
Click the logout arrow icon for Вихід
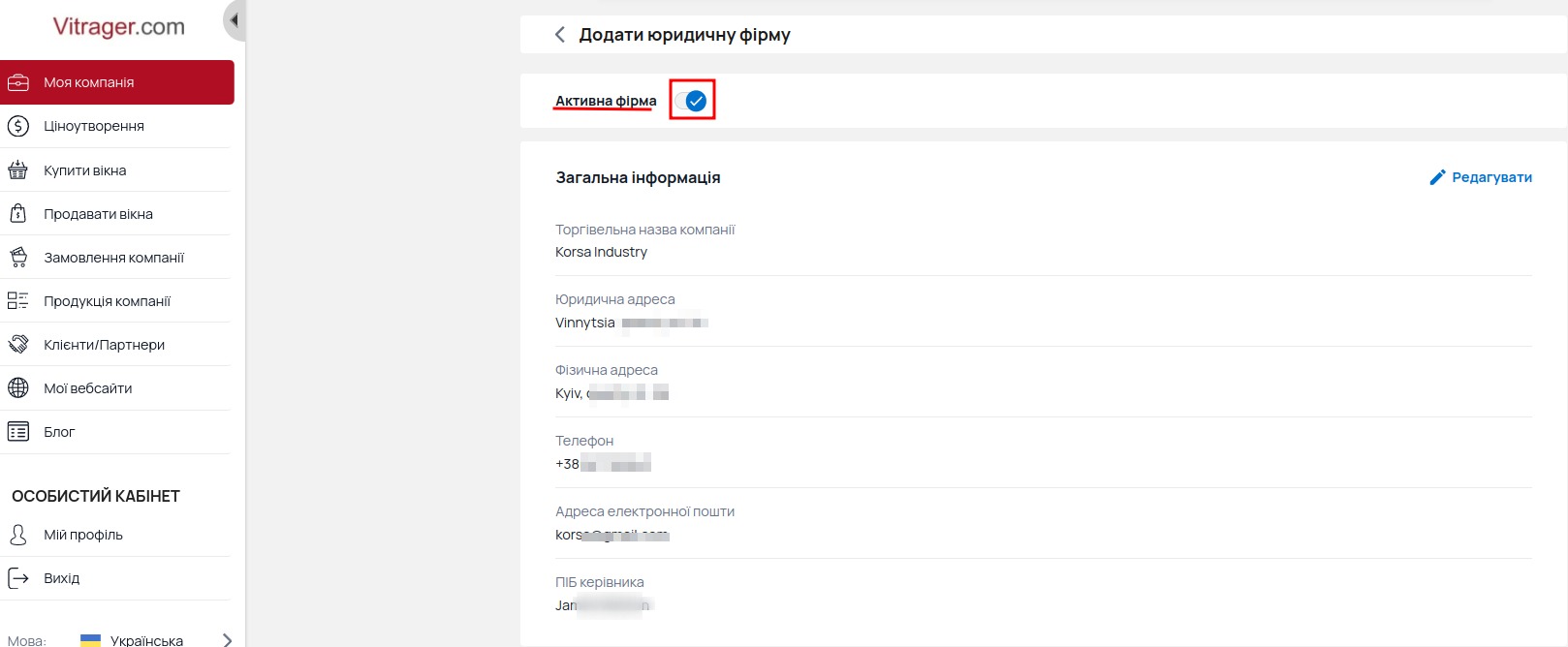click(x=18, y=578)
